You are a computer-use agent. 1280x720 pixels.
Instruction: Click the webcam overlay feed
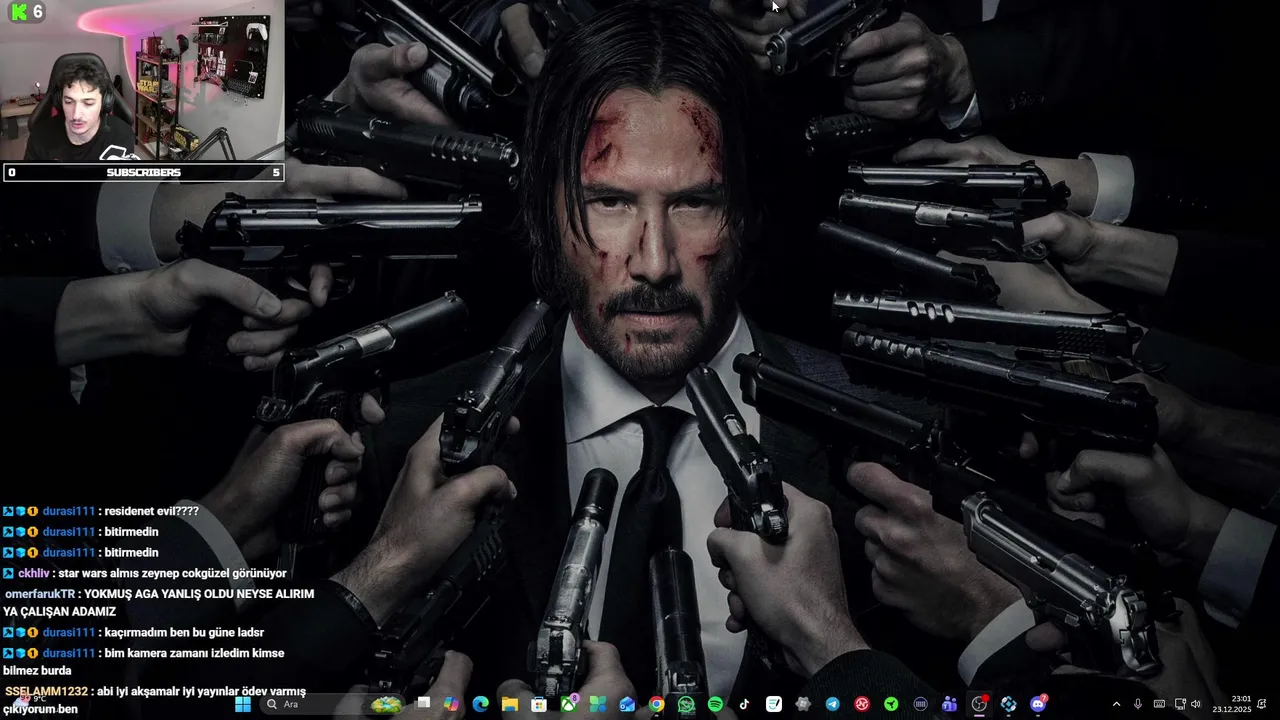pyautogui.click(x=142, y=80)
